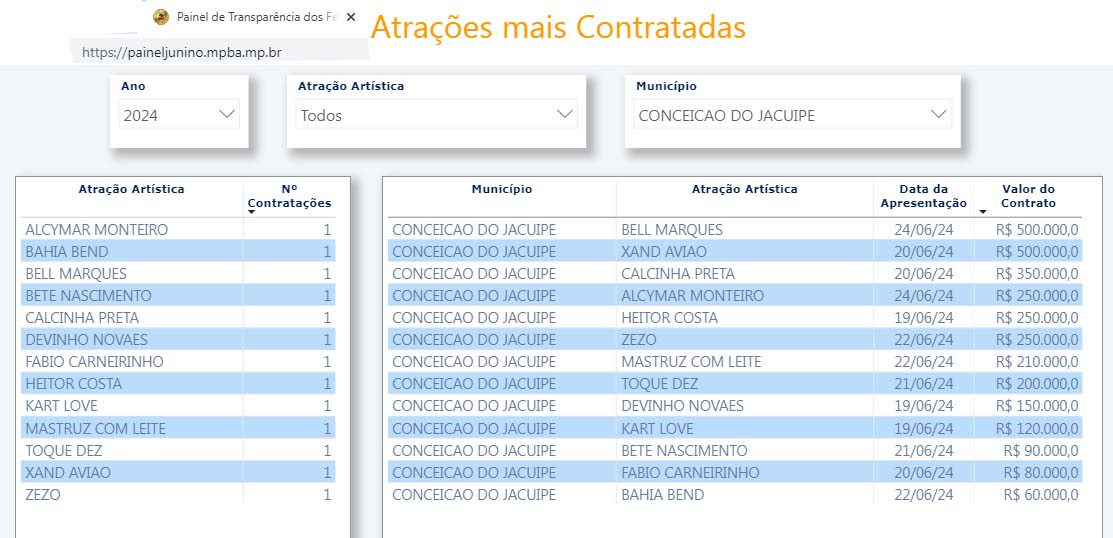This screenshot has height=538, width=1113.
Task: Click the sort arrow beside Valor do Contrato
Action: coord(983,212)
